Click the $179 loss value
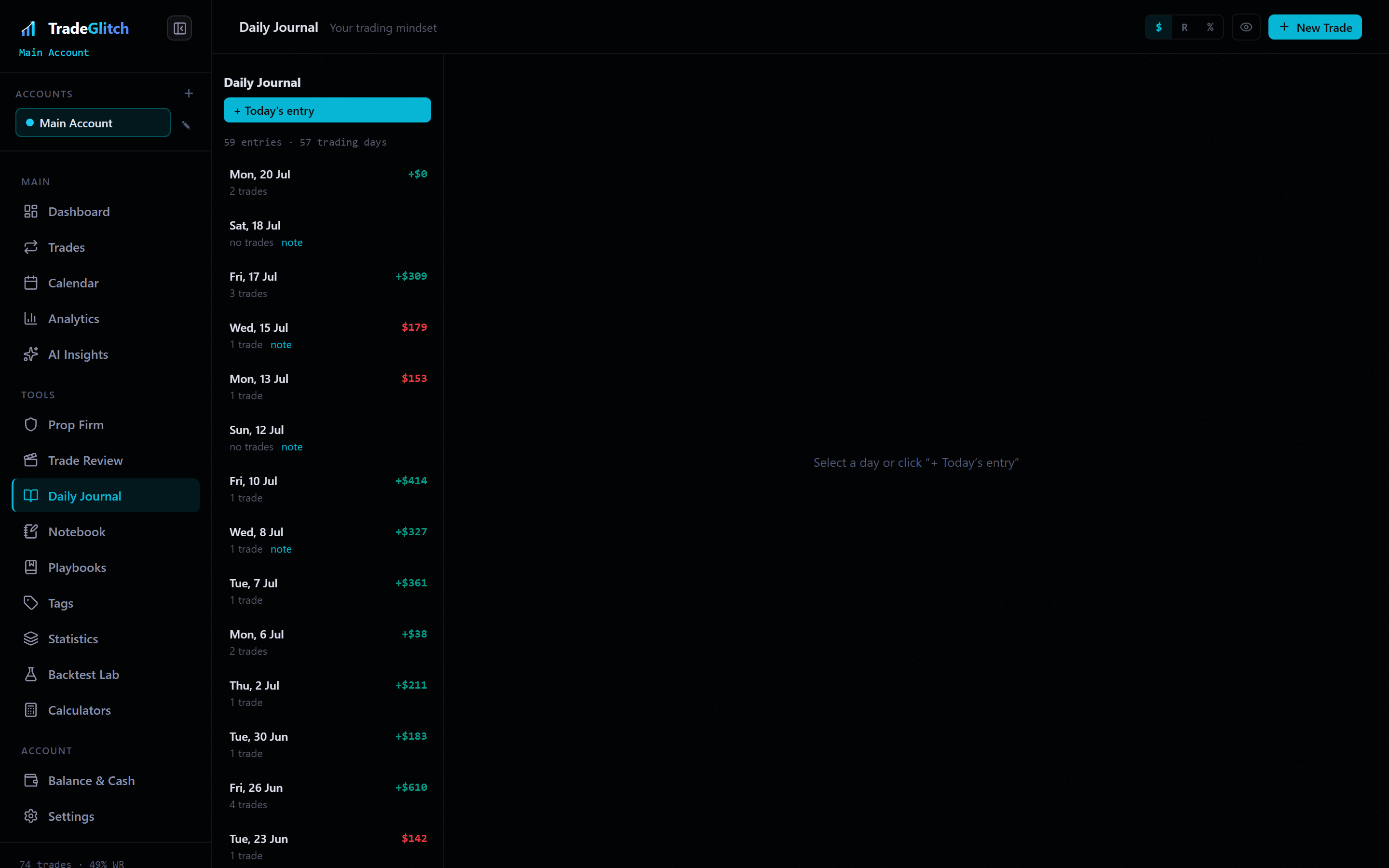Image resolution: width=1389 pixels, height=868 pixels. coord(414,327)
